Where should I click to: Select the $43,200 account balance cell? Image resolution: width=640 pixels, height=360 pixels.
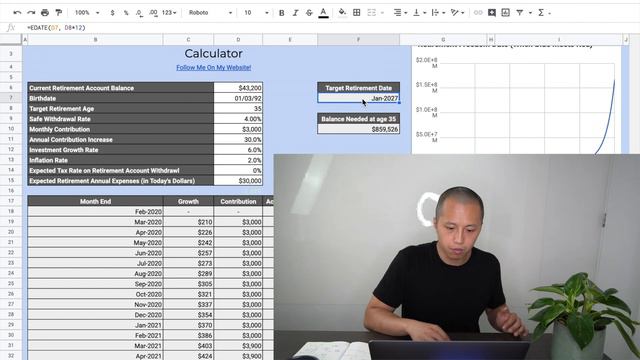[238, 88]
